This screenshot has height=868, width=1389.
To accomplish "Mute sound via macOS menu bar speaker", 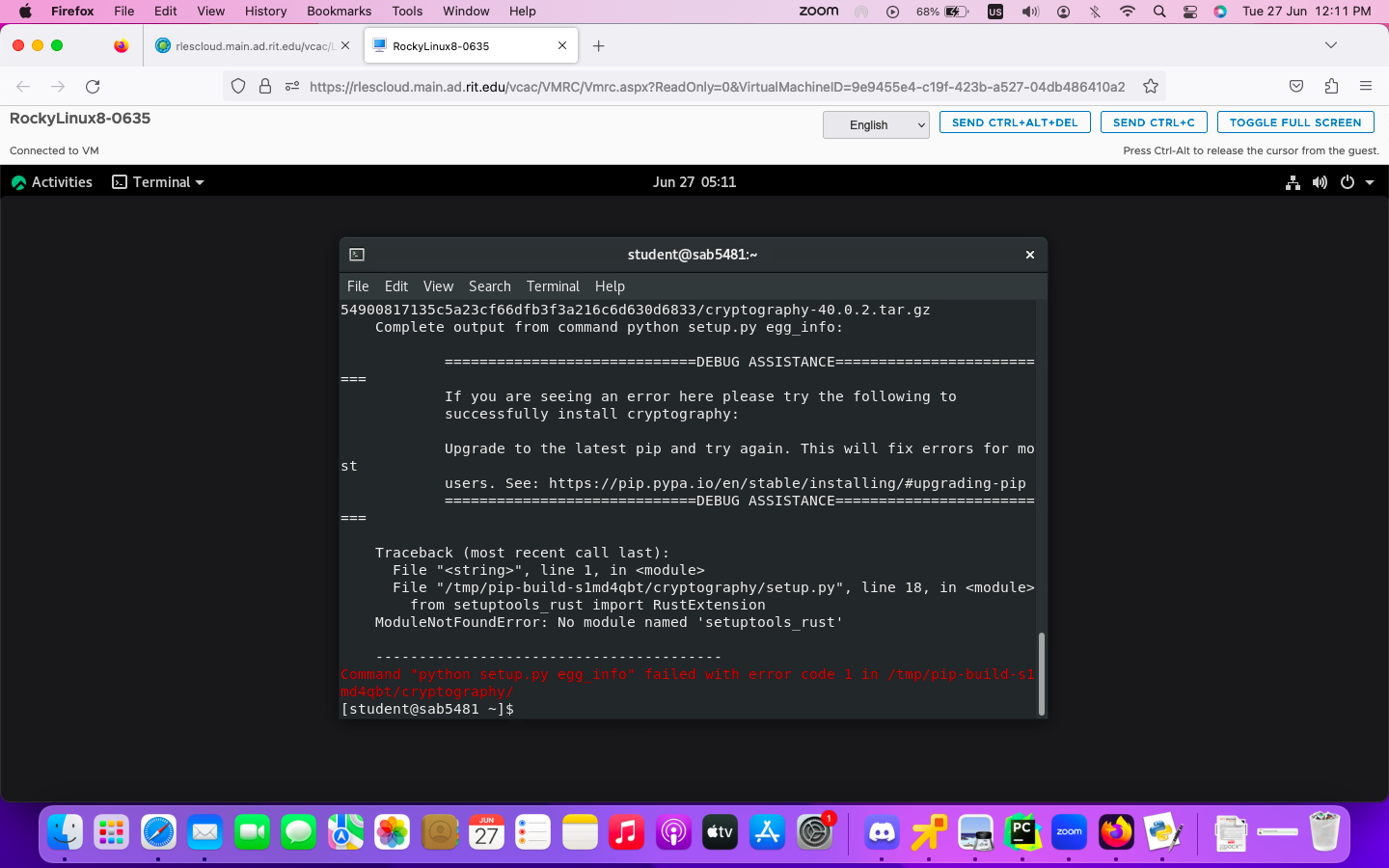I will coord(1030,11).
